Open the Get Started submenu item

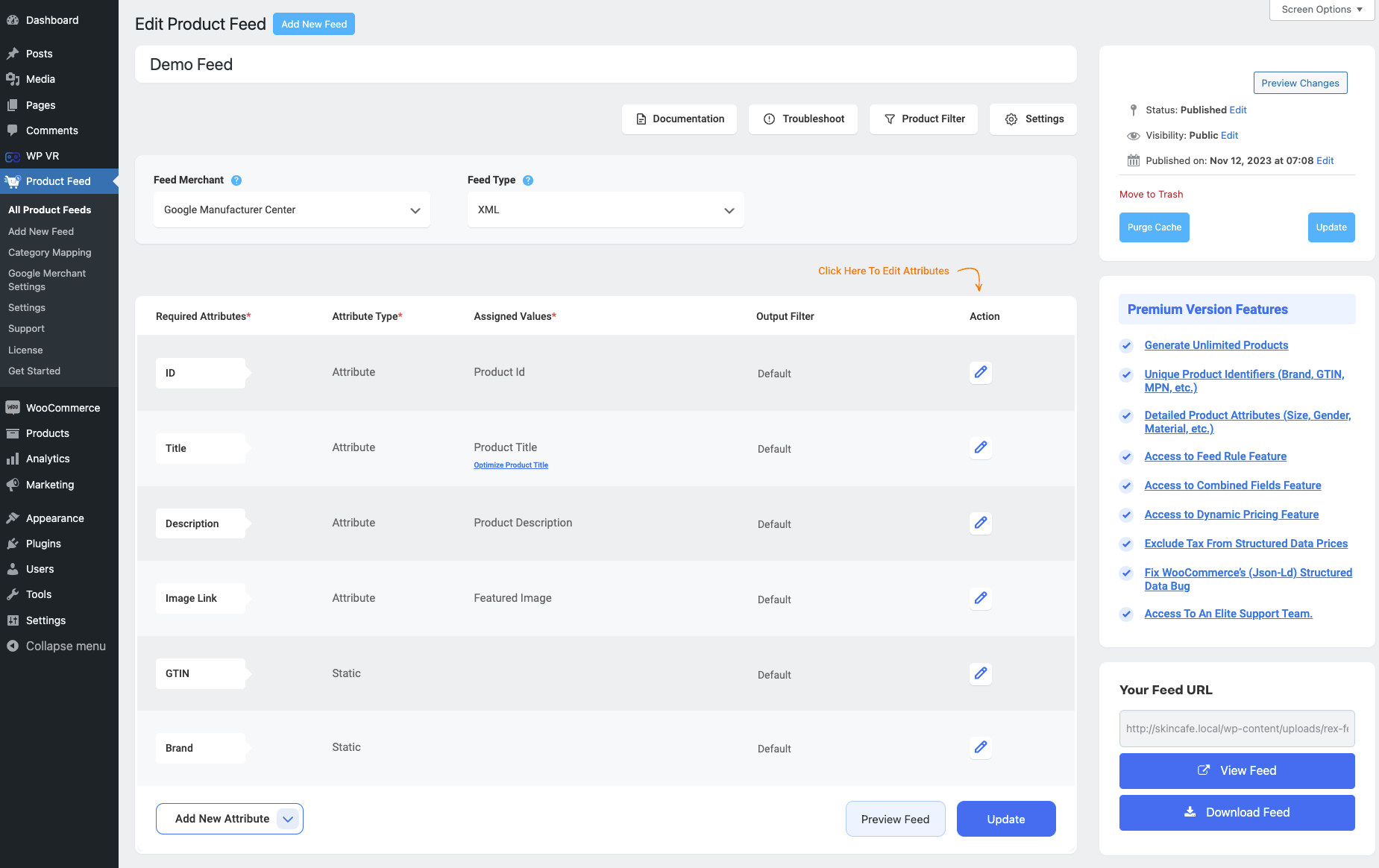pyautogui.click(x=34, y=371)
